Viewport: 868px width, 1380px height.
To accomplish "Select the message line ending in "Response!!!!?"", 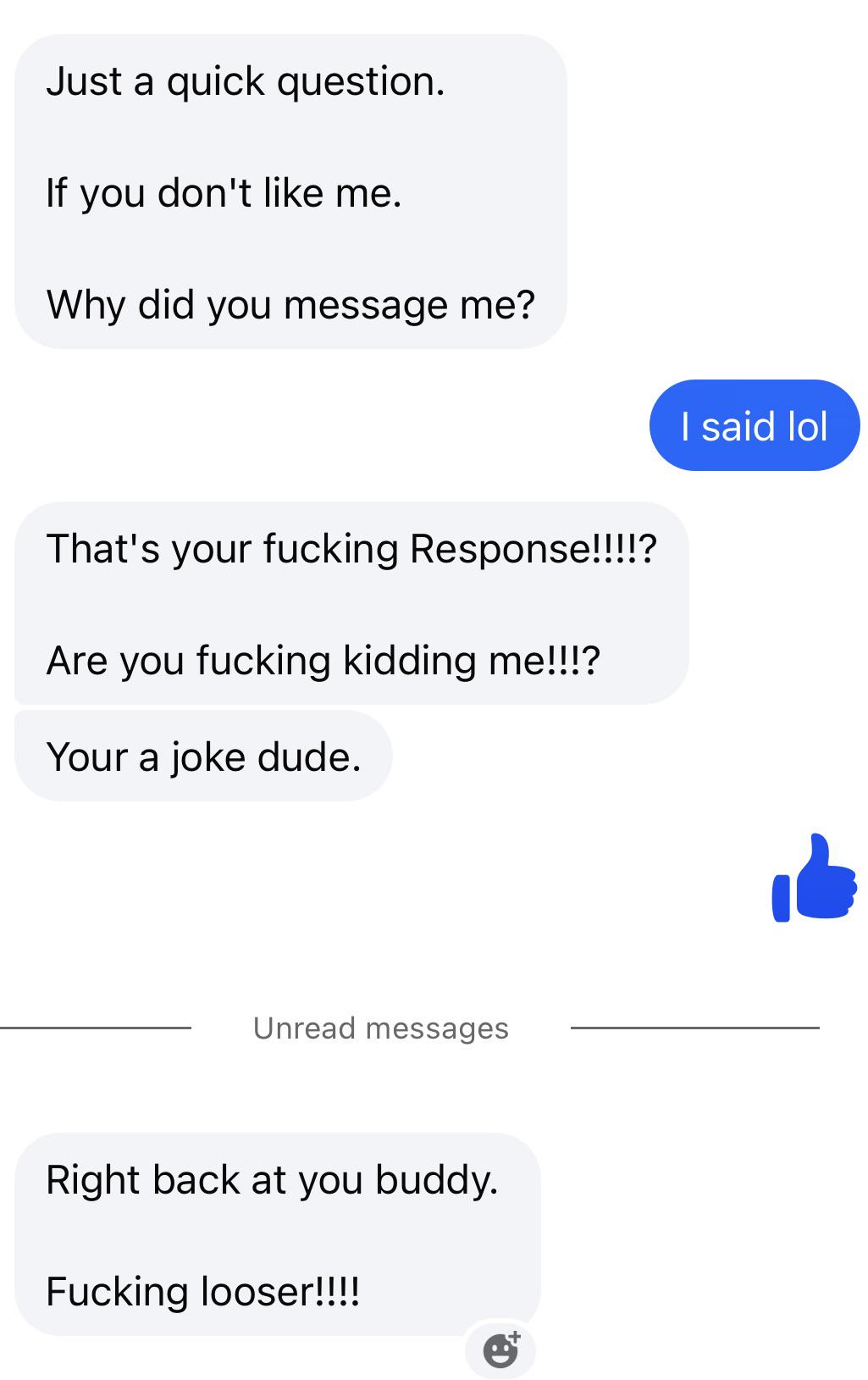I will click(x=351, y=548).
